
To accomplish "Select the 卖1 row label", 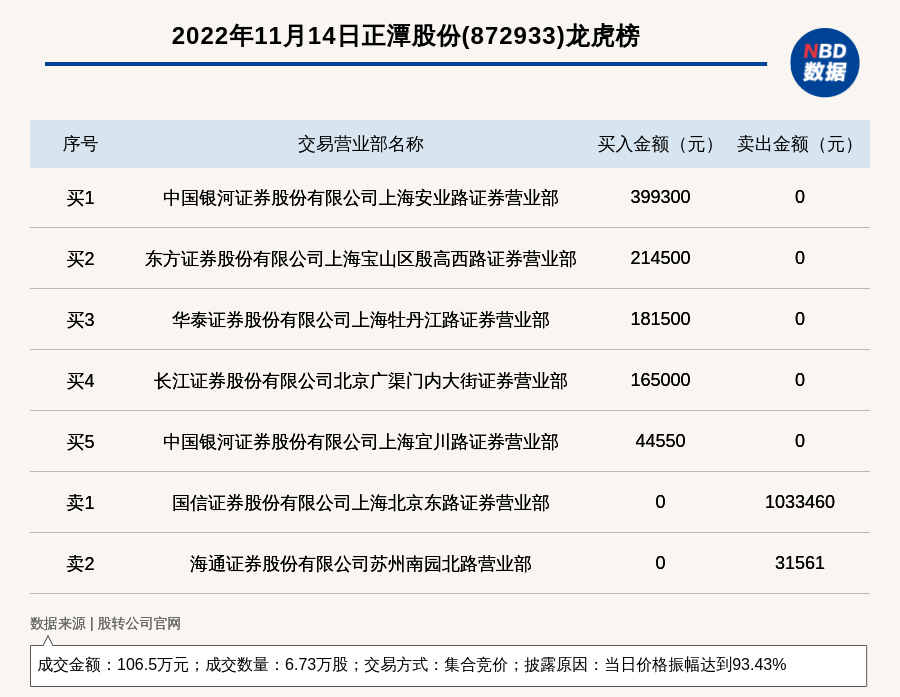I will 80,502.
